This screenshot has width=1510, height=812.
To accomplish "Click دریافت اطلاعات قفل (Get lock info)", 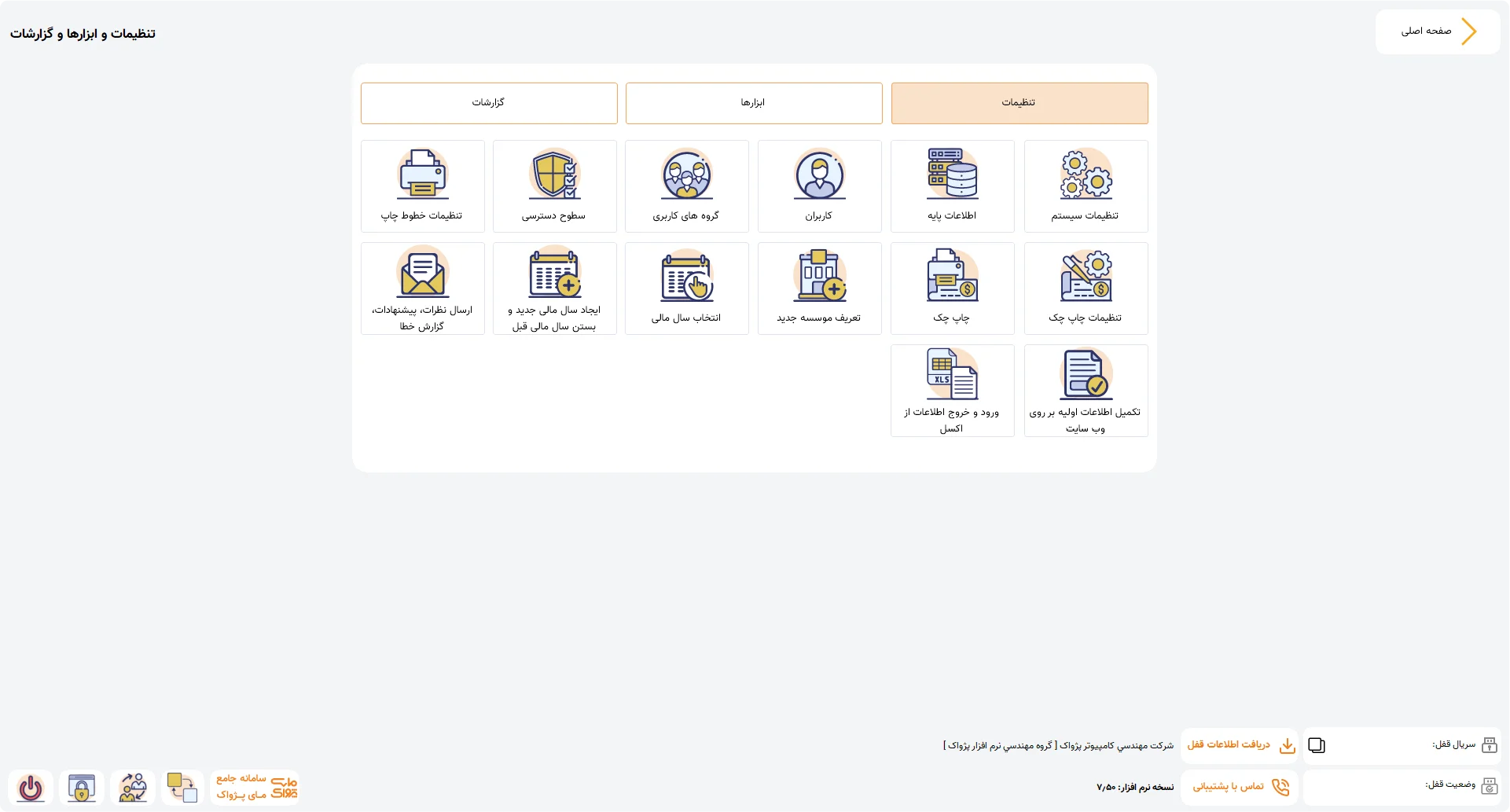I will pos(1240,745).
